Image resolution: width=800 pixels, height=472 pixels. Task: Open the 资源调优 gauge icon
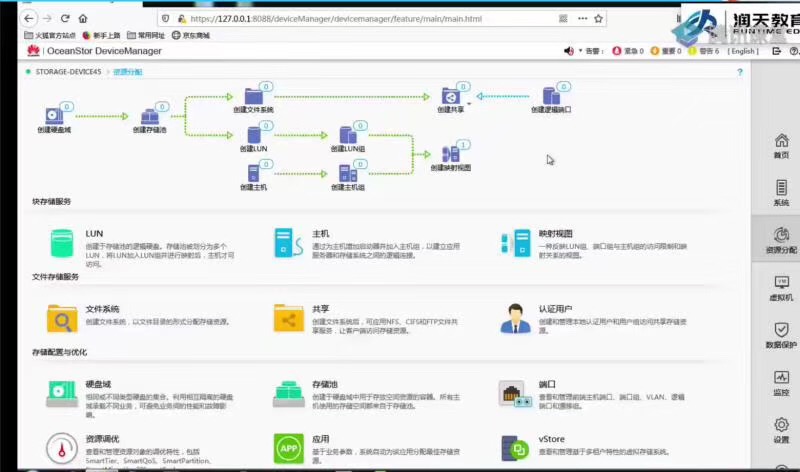click(x=62, y=448)
